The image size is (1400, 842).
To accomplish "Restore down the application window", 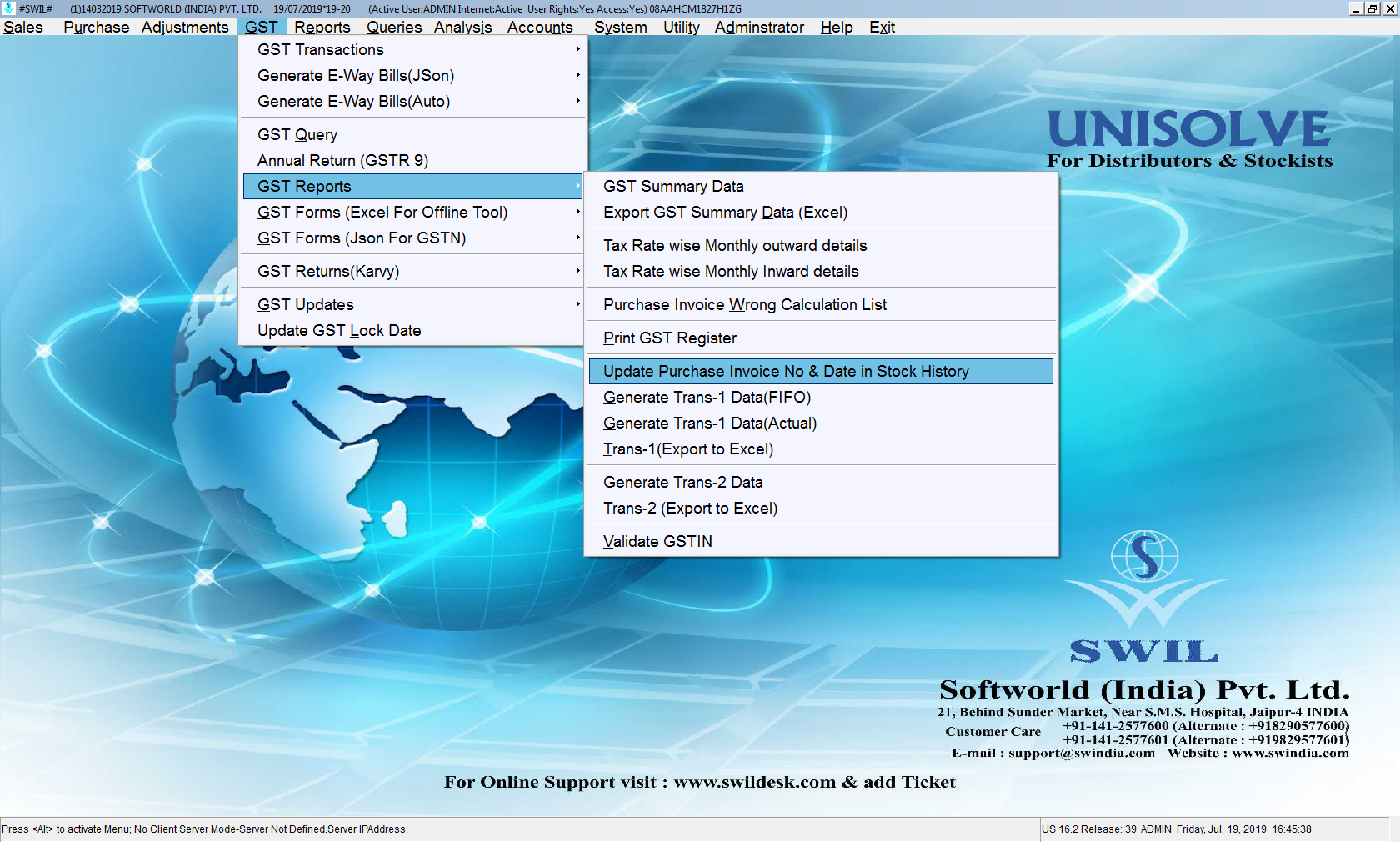I will click(x=1372, y=8).
